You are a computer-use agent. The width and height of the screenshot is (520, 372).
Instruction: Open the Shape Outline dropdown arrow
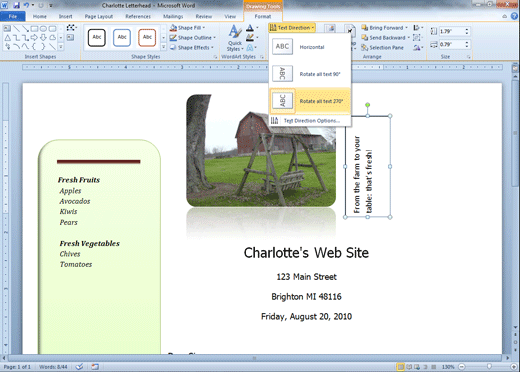[215, 38]
